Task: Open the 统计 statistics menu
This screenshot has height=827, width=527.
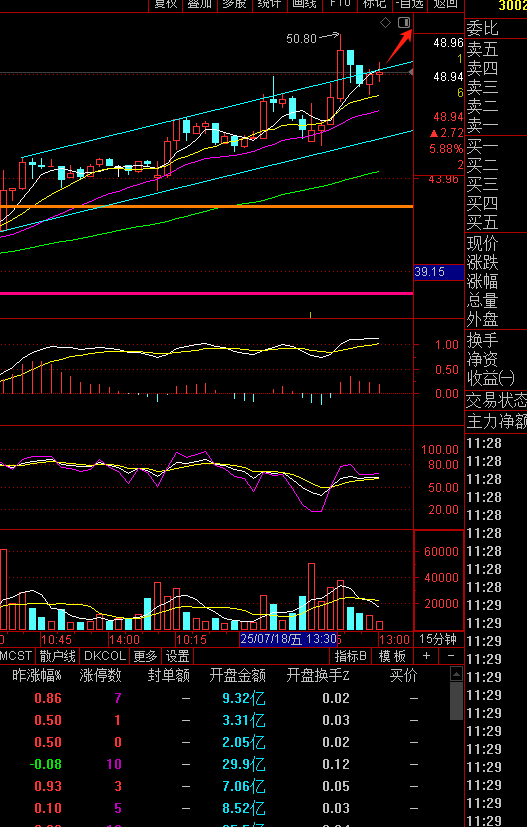Action: click(x=269, y=4)
